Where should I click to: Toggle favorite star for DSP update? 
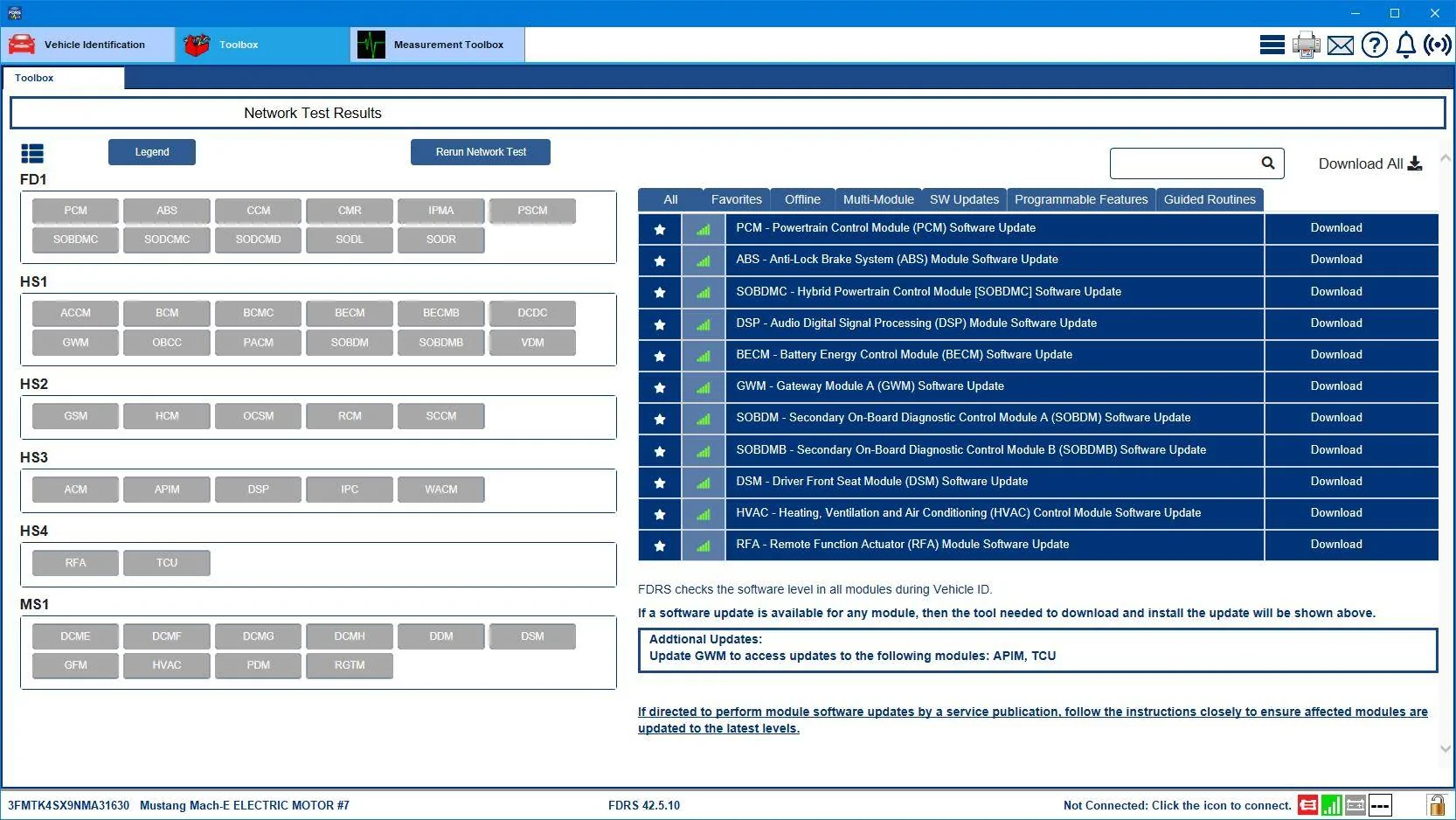coord(660,324)
